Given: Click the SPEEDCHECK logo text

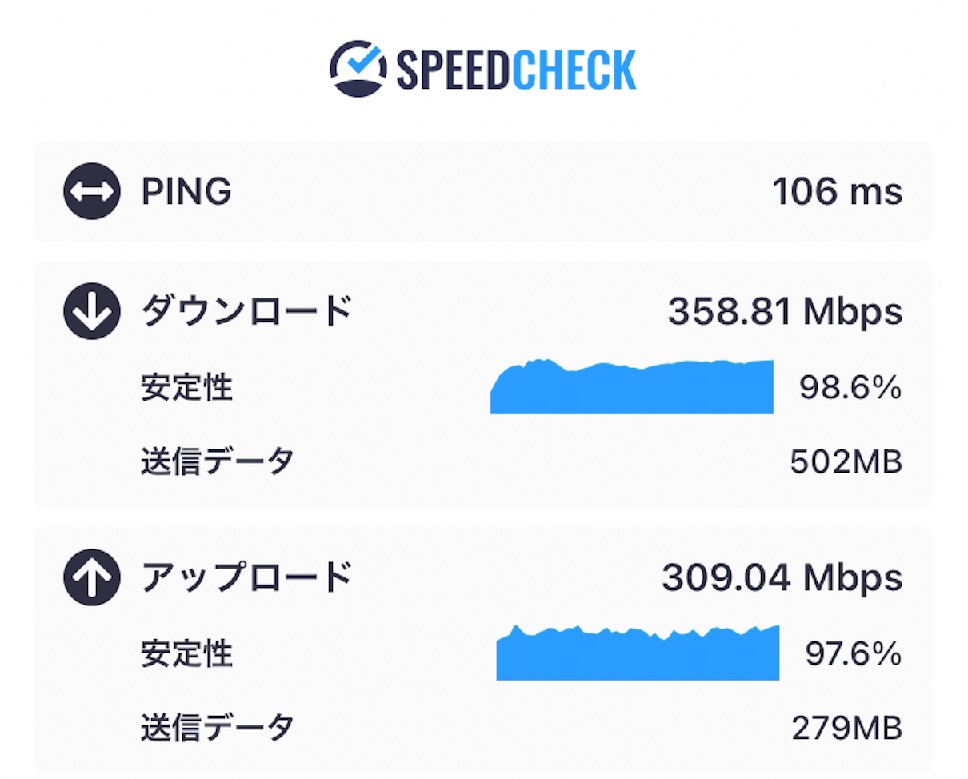Looking at the screenshot, I should click(x=516, y=70).
